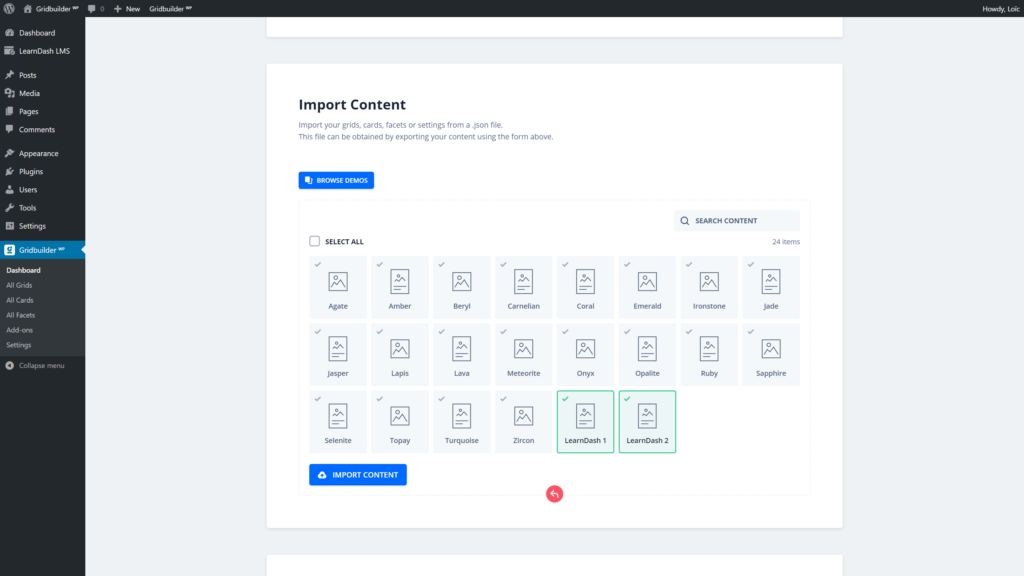
Task: Click the Lava card image icon
Action: pos(462,349)
